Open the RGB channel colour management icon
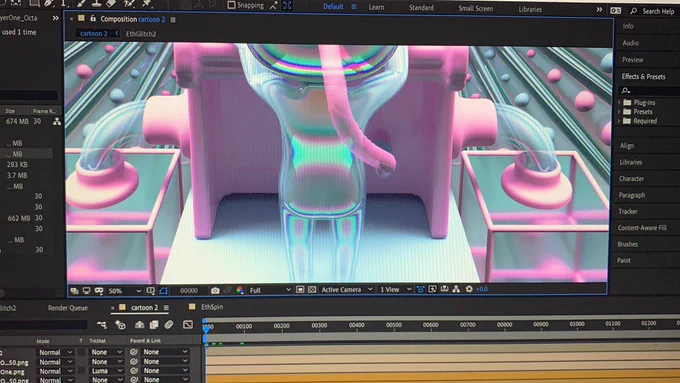Viewport: 680px width, 383px height. pos(240,290)
